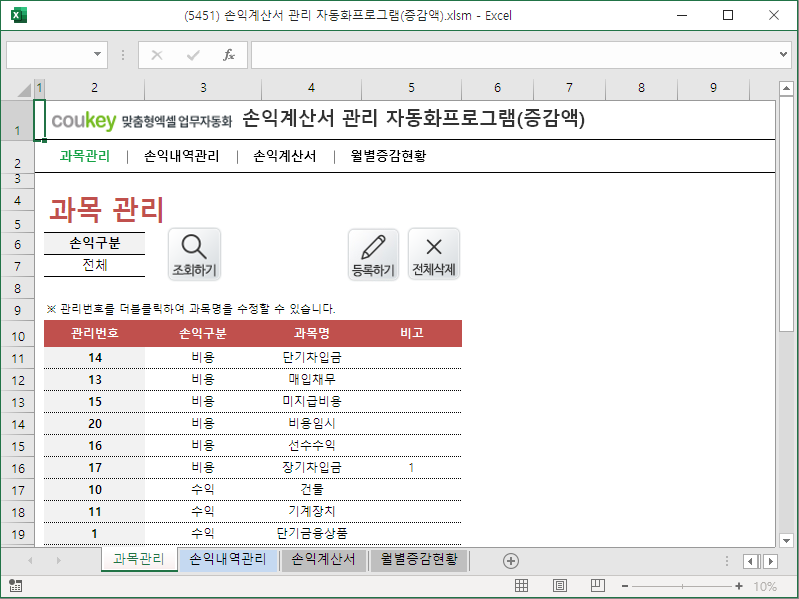This screenshot has height=599, width=799.
Task: Select the 미지급비용 cell
Action: pos(311,401)
